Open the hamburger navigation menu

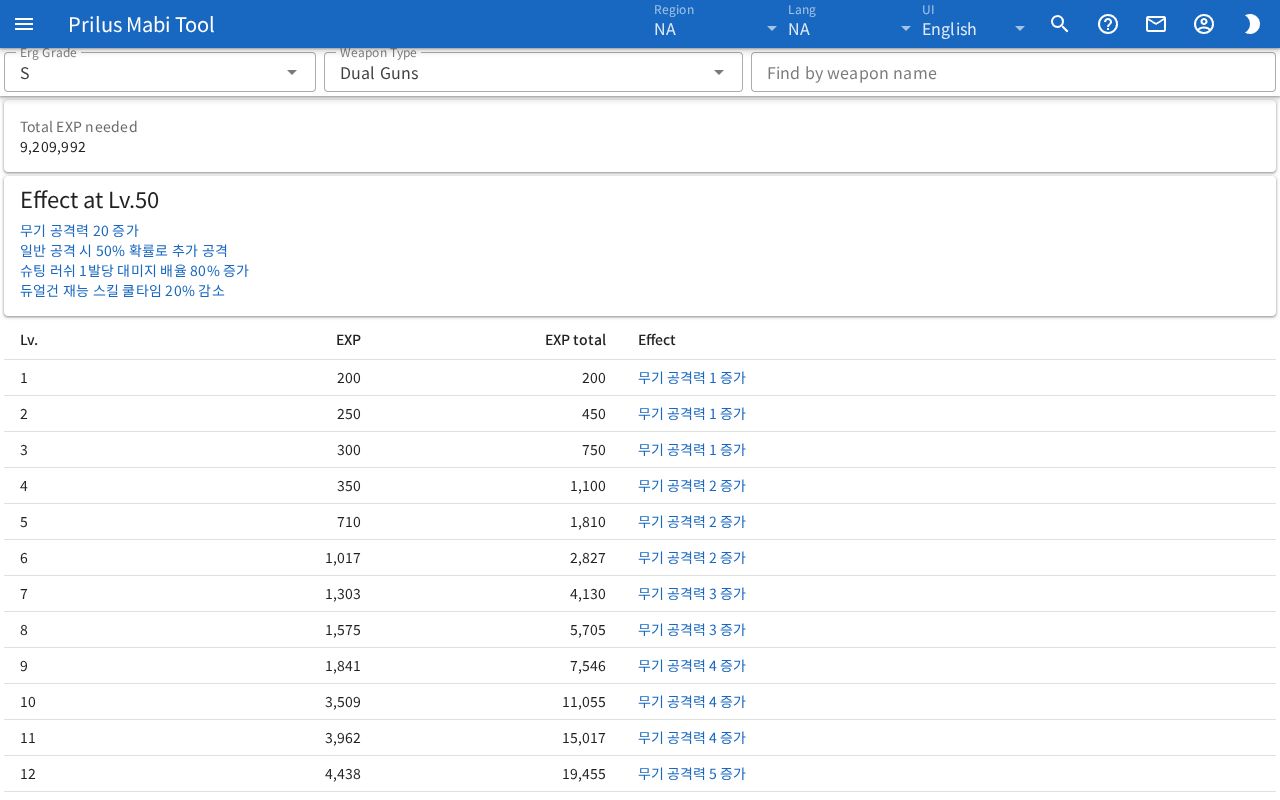pyautogui.click(x=24, y=24)
